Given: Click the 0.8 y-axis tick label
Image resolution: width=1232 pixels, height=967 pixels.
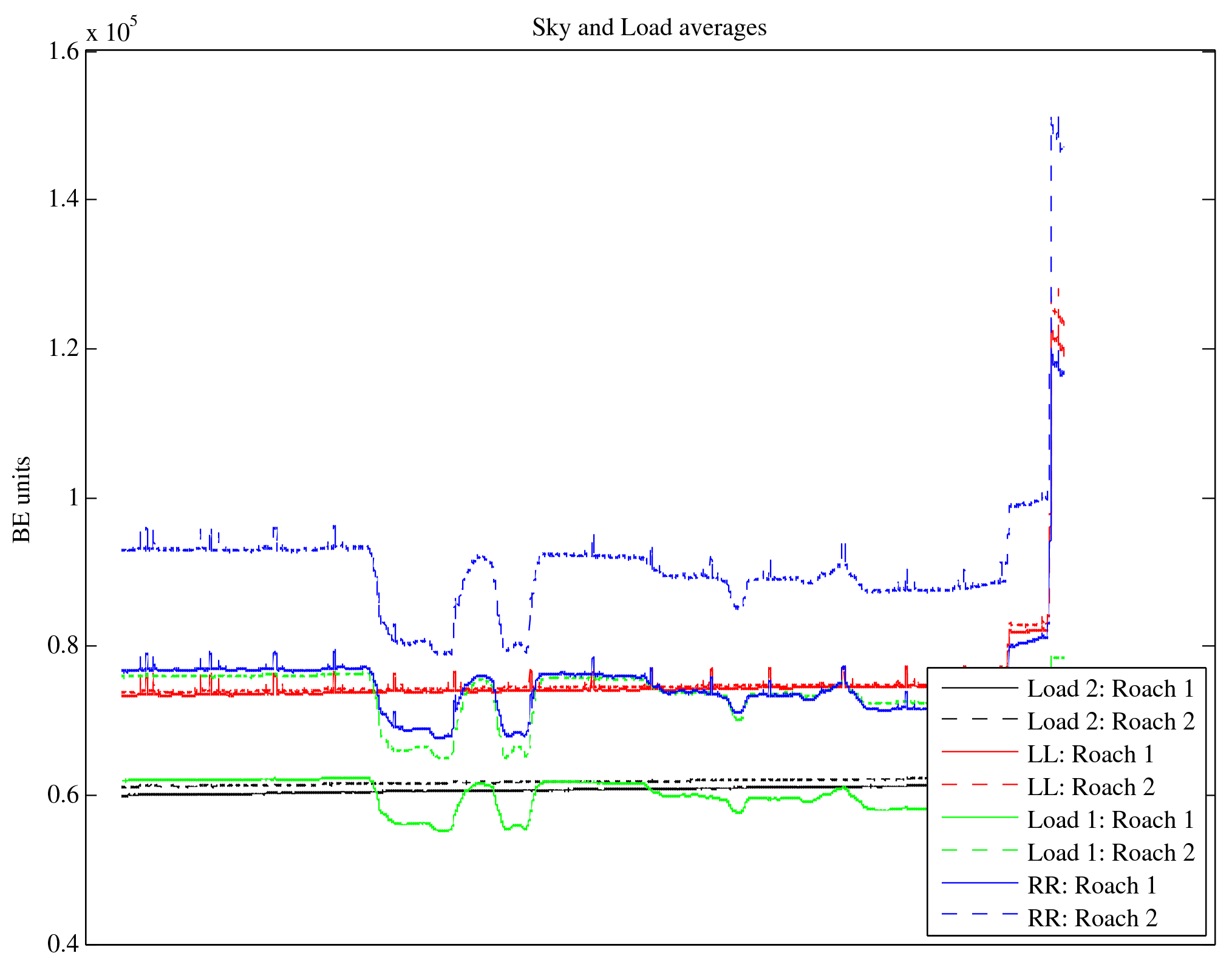Looking at the screenshot, I should tap(63, 646).
